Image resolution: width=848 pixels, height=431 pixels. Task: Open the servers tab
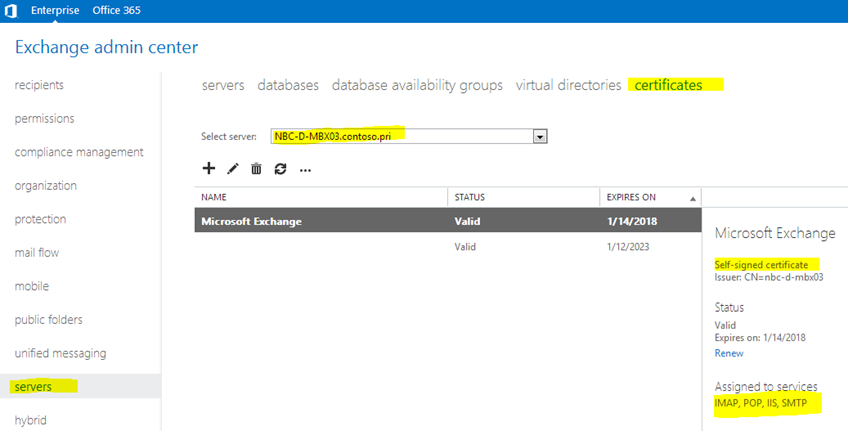(x=223, y=85)
